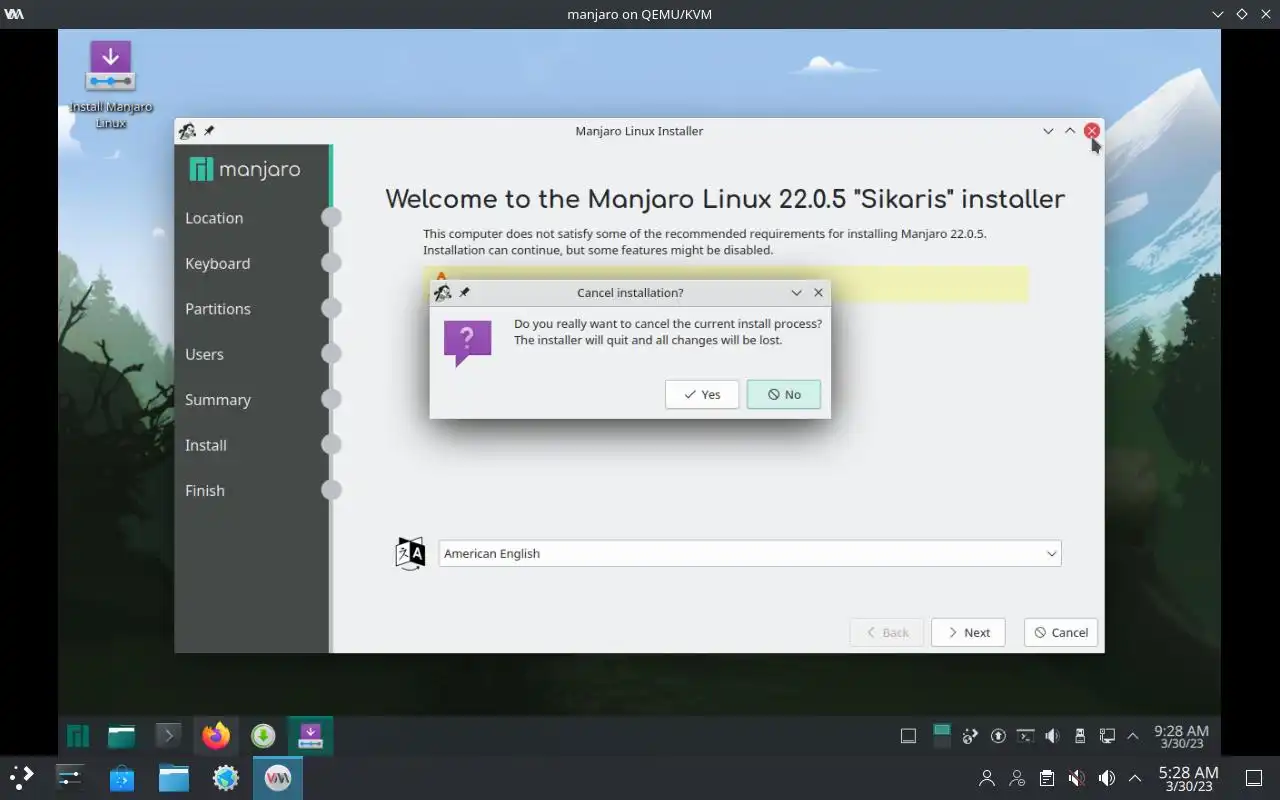Screen dimensions: 1280x800
Task: Open the globe gear settings icon on host taskbar
Action: (x=226, y=777)
